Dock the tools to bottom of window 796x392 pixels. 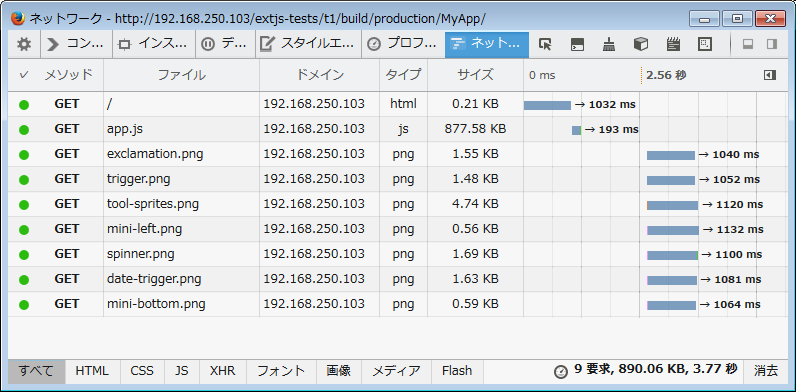(x=747, y=45)
